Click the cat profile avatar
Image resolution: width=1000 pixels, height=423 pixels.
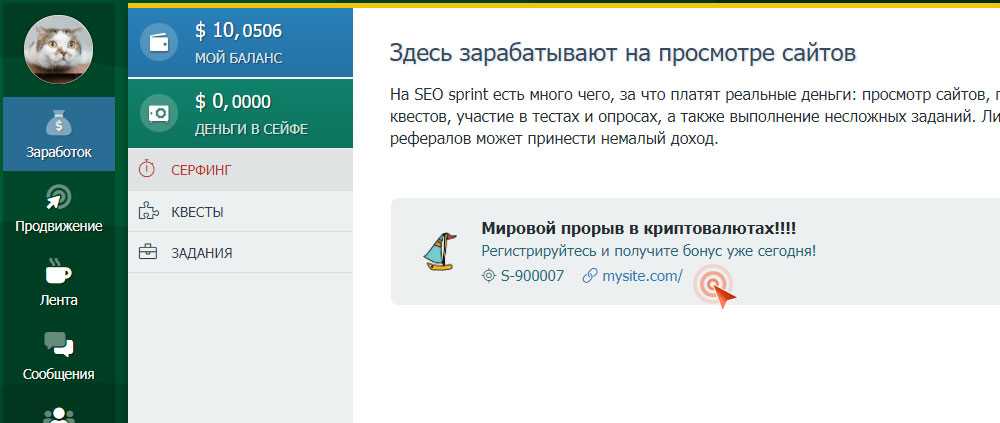(x=58, y=49)
